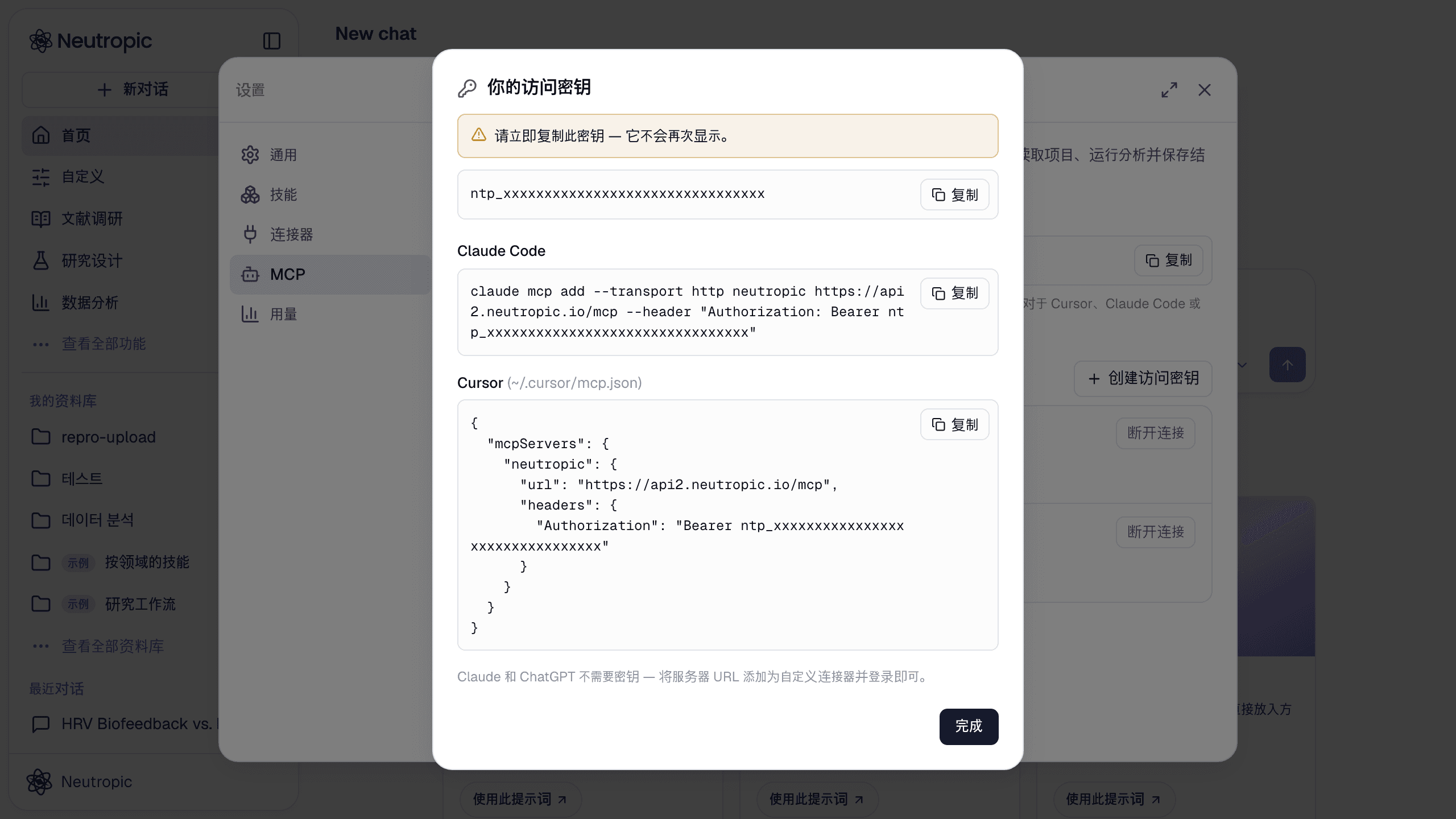Select the 用量 settings tab
This screenshot has width=1456, height=819.
[330, 315]
